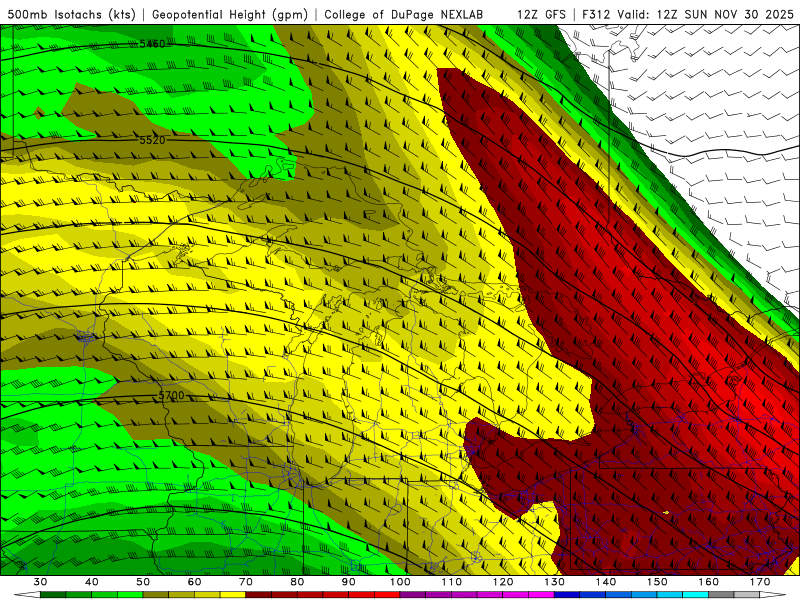Click the 100 value on the color scale

coord(400,582)
